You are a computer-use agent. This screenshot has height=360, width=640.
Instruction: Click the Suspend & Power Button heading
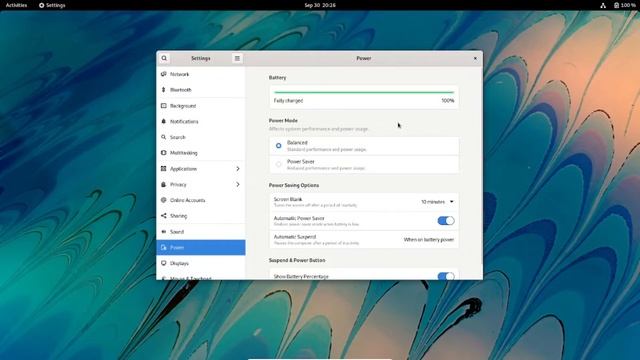(297, 260)
